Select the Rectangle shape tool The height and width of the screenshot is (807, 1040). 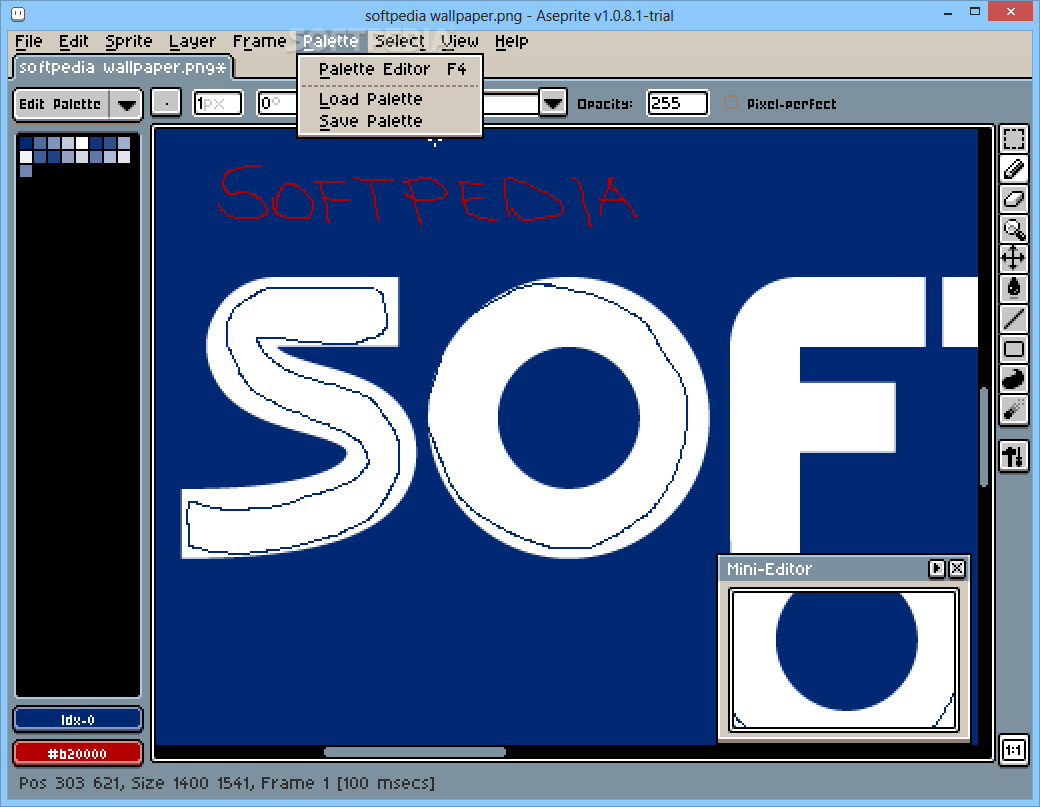(x=1013, y=349)
